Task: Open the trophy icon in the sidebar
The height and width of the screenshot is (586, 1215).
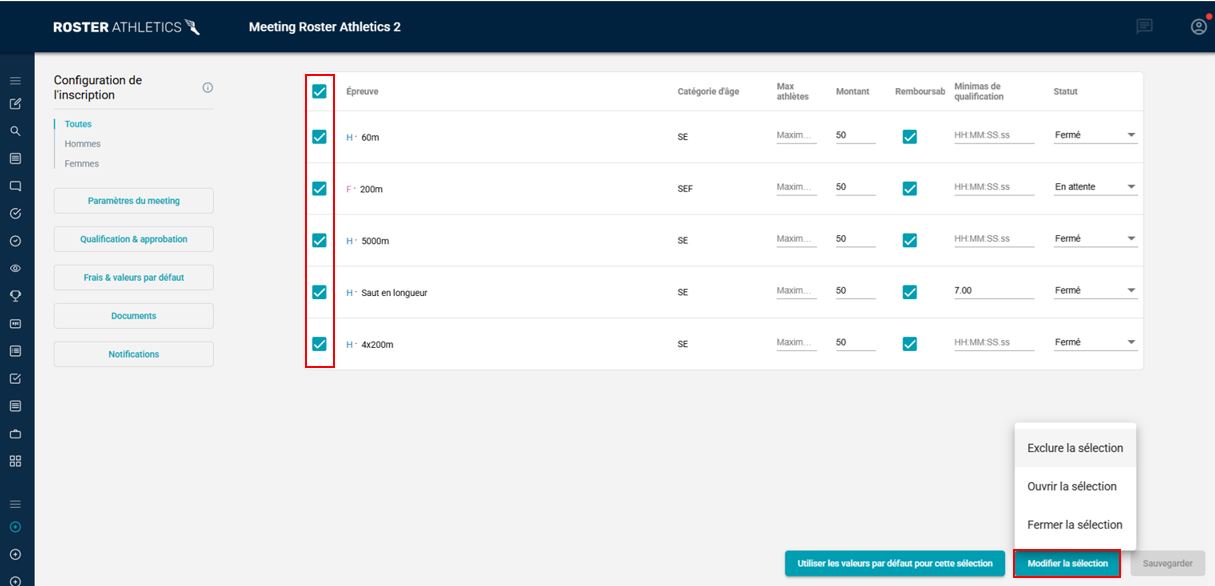Action: coord(15,296)
